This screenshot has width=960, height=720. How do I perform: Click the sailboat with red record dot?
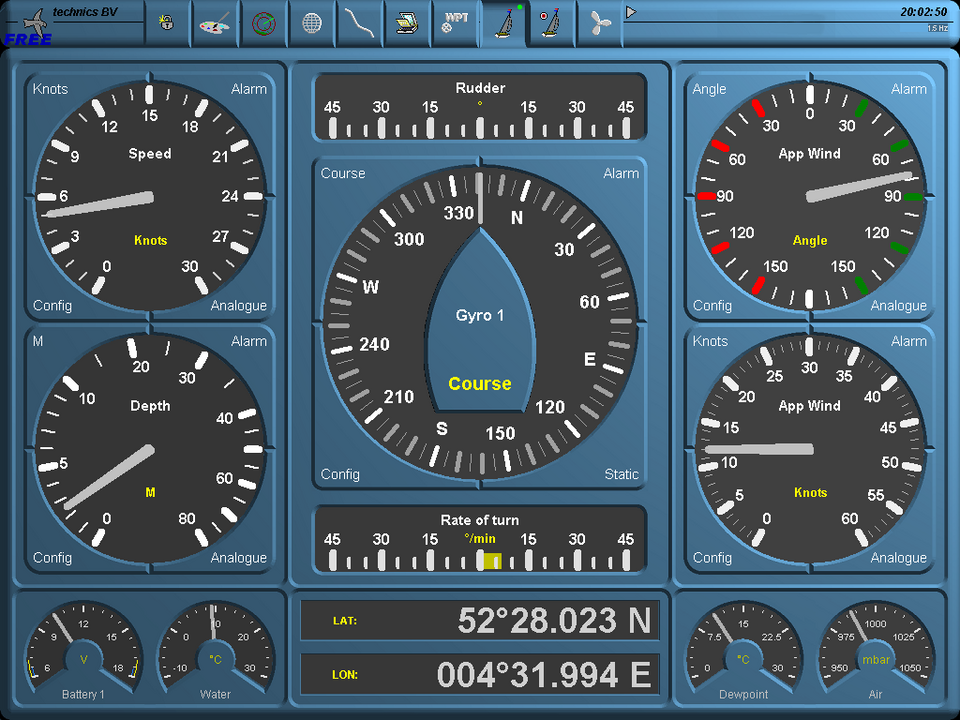550,24
